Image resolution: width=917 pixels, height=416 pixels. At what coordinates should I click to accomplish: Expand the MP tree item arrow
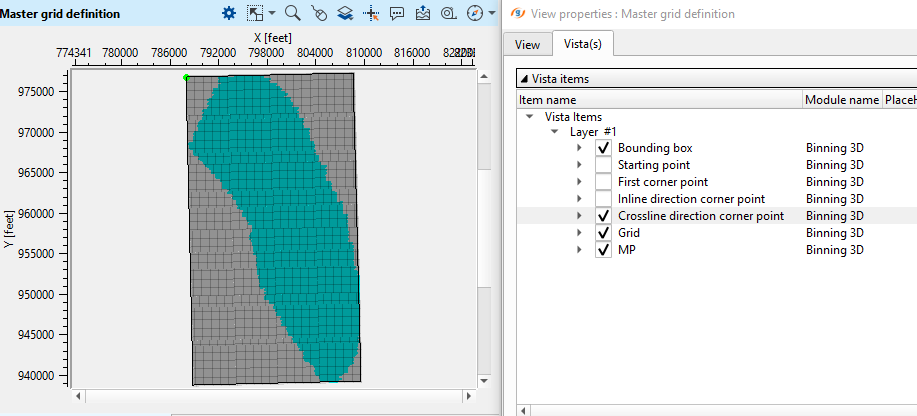580,250
